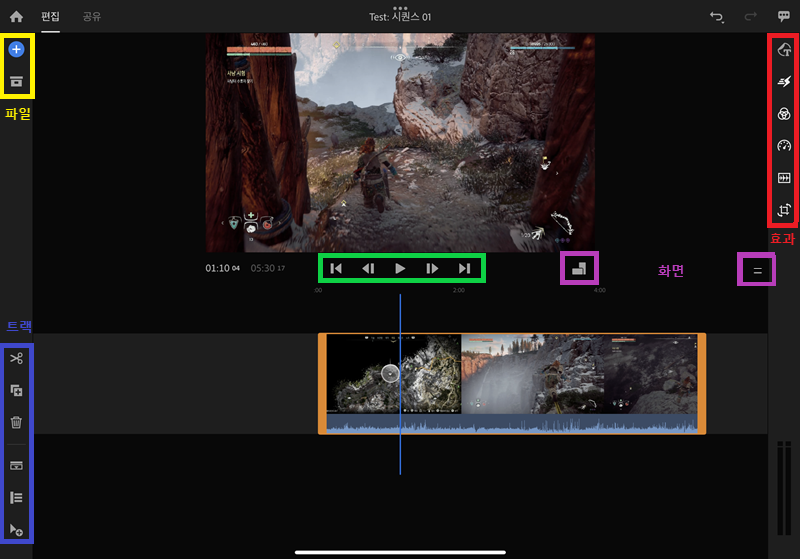The height and width of the screenshot is (559, 800).
Task: Click the 2:00 mark on the time ruler
Action: tap(459, 290)
